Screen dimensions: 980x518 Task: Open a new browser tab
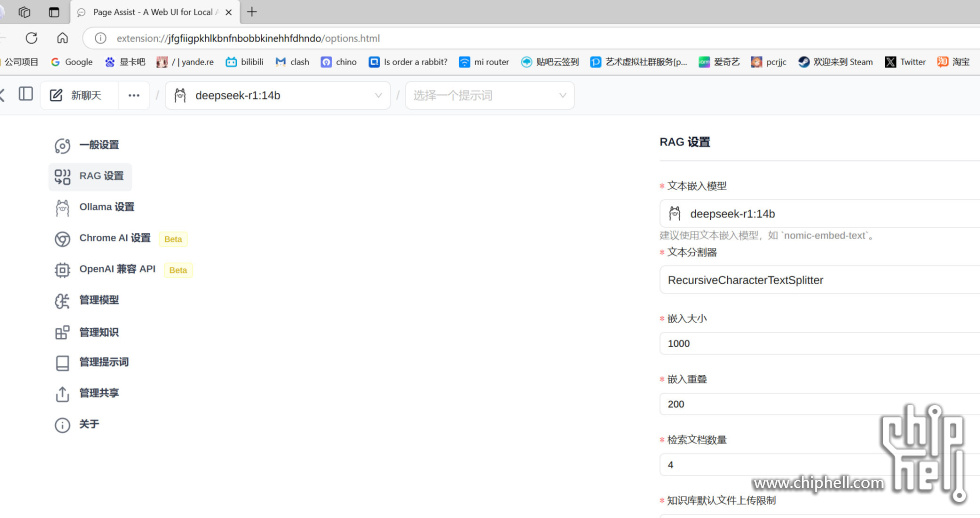click(252, 12)
